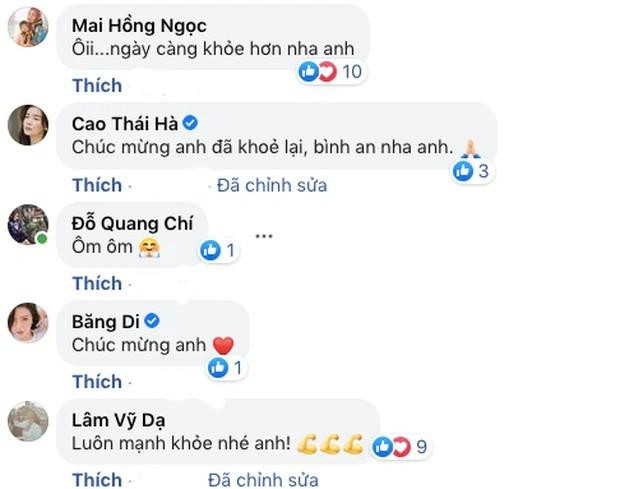
Task: Click Thích below Đỗ Quang Chí's comment
Action: click(97, 283)
